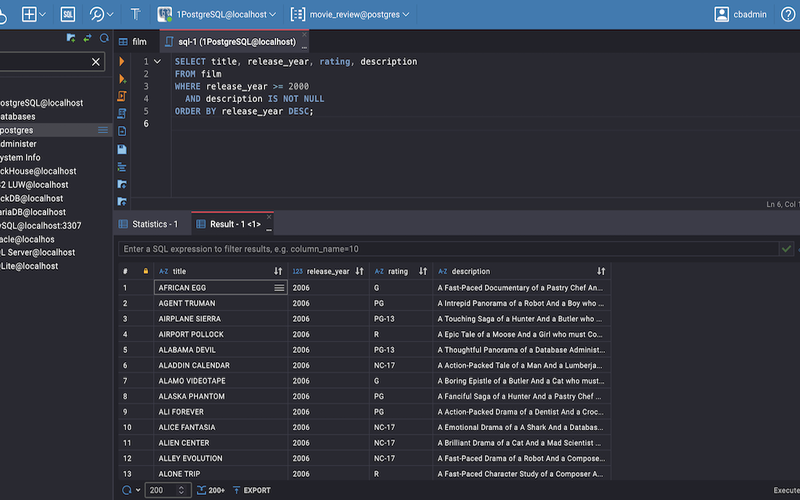The image size is (800, 500).
Task: Show the execution plan icon
Action: 122,113
